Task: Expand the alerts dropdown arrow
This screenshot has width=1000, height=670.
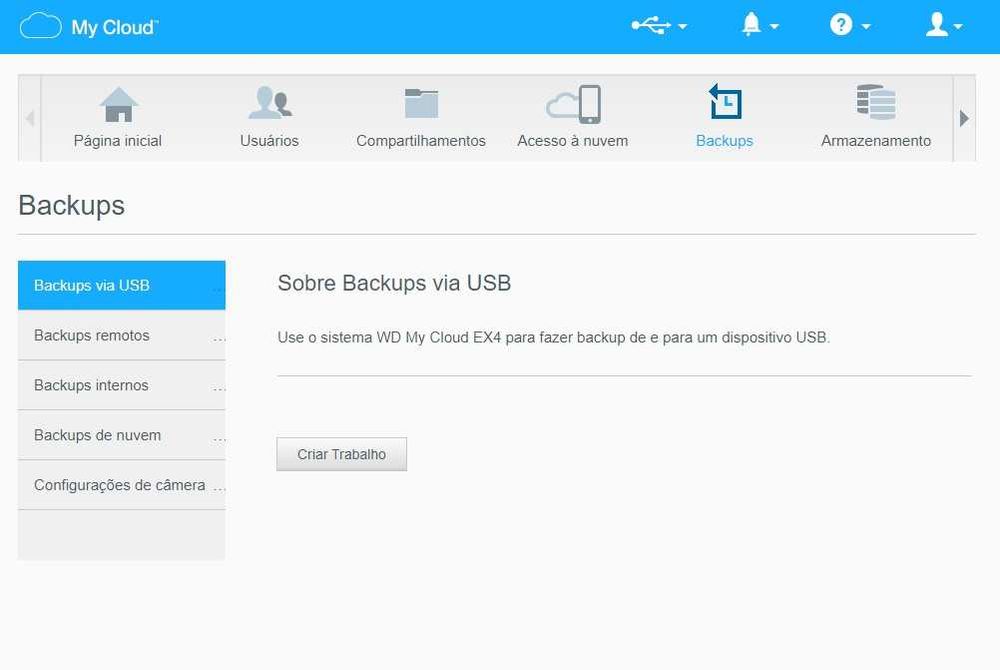Action: point(774,27)
